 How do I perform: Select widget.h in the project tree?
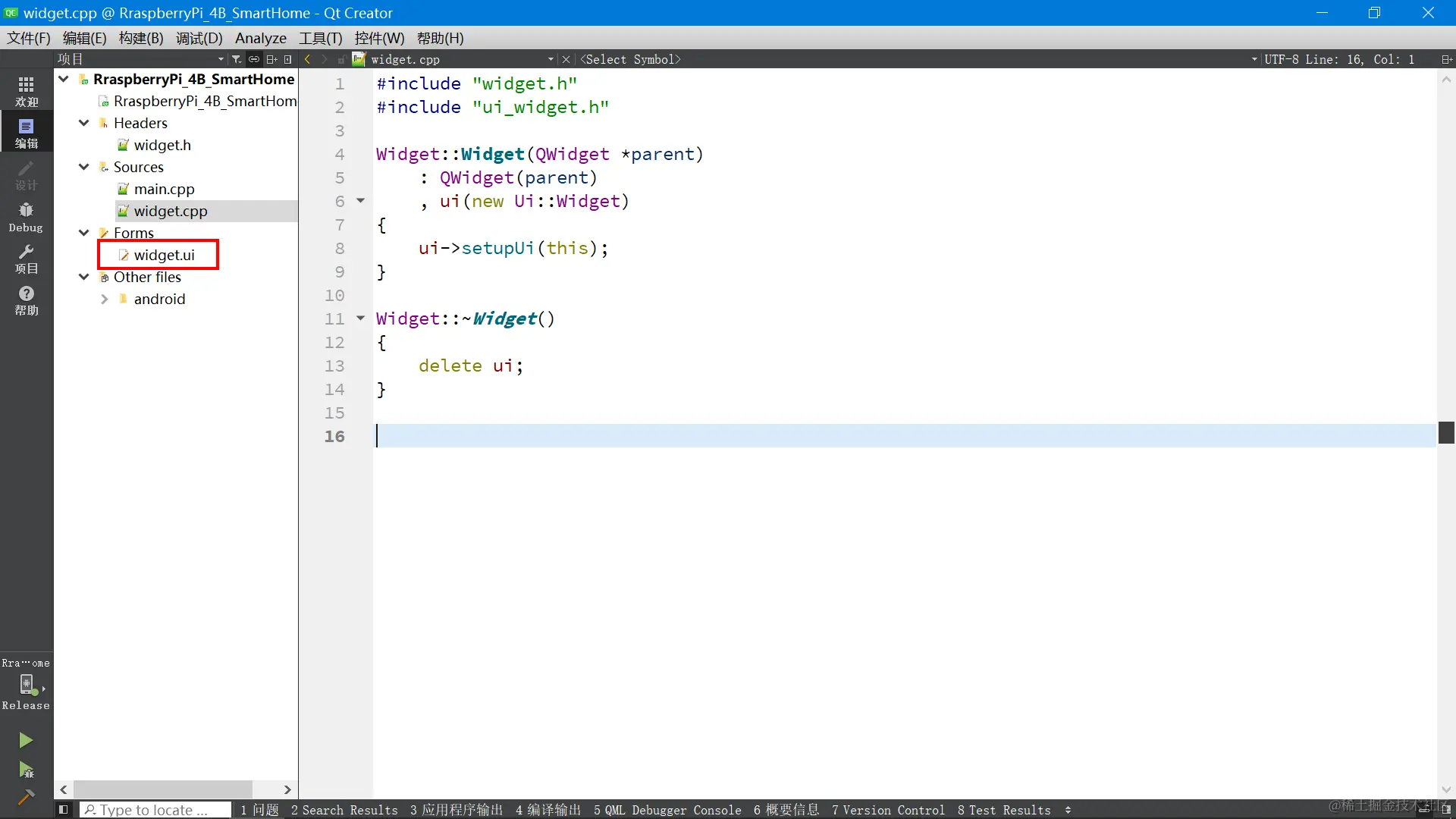(x=162, y=145)
